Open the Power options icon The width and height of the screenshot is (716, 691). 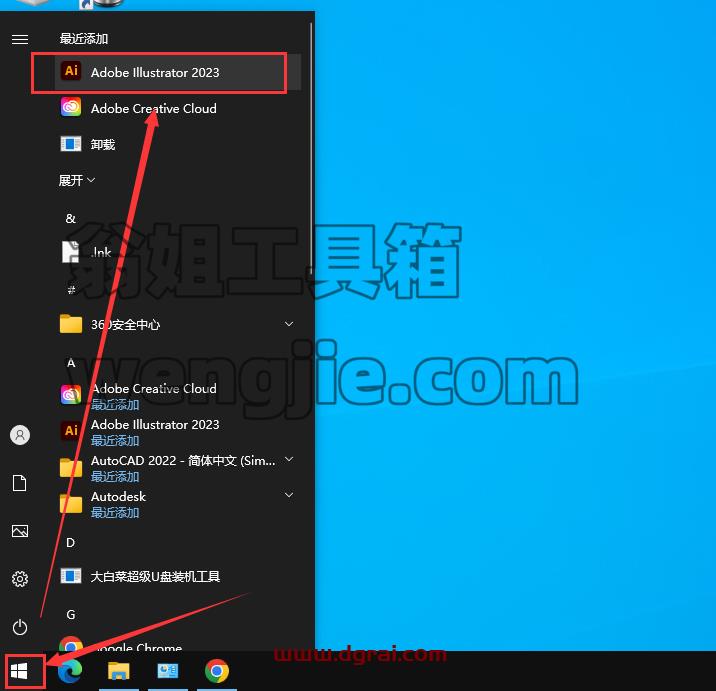tap(20, 627)
